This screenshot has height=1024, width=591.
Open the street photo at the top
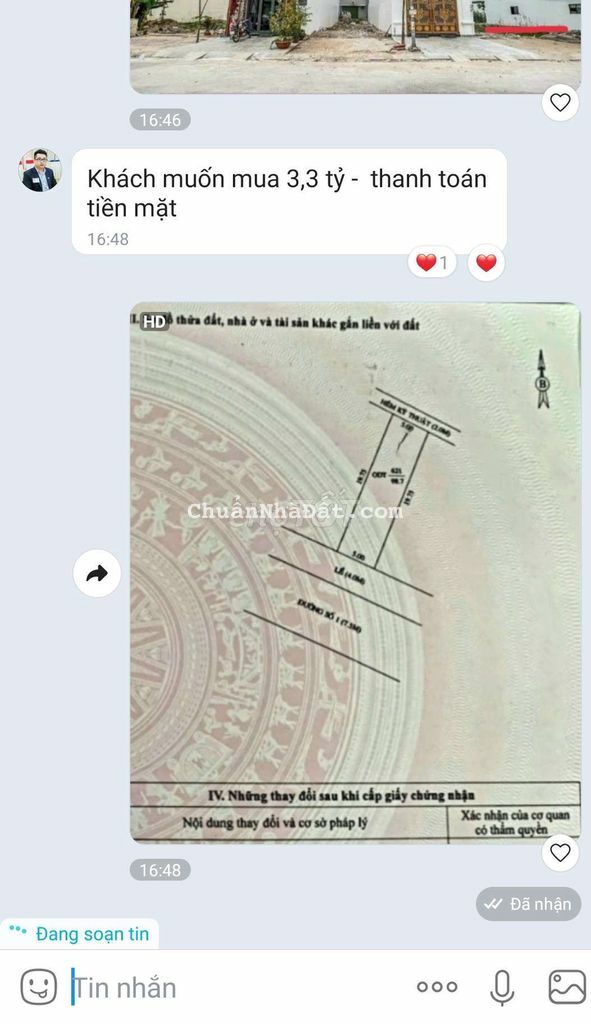click(355, 46)
